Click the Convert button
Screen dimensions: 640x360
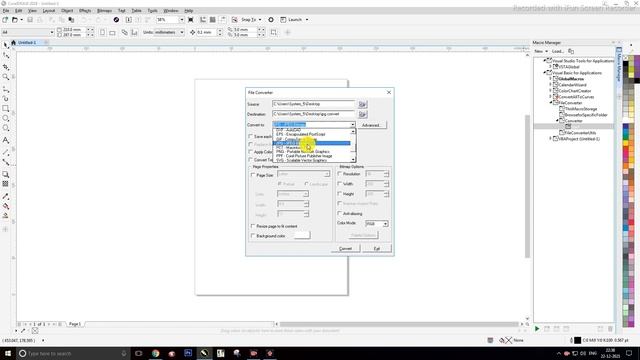(x=345, y=249)
